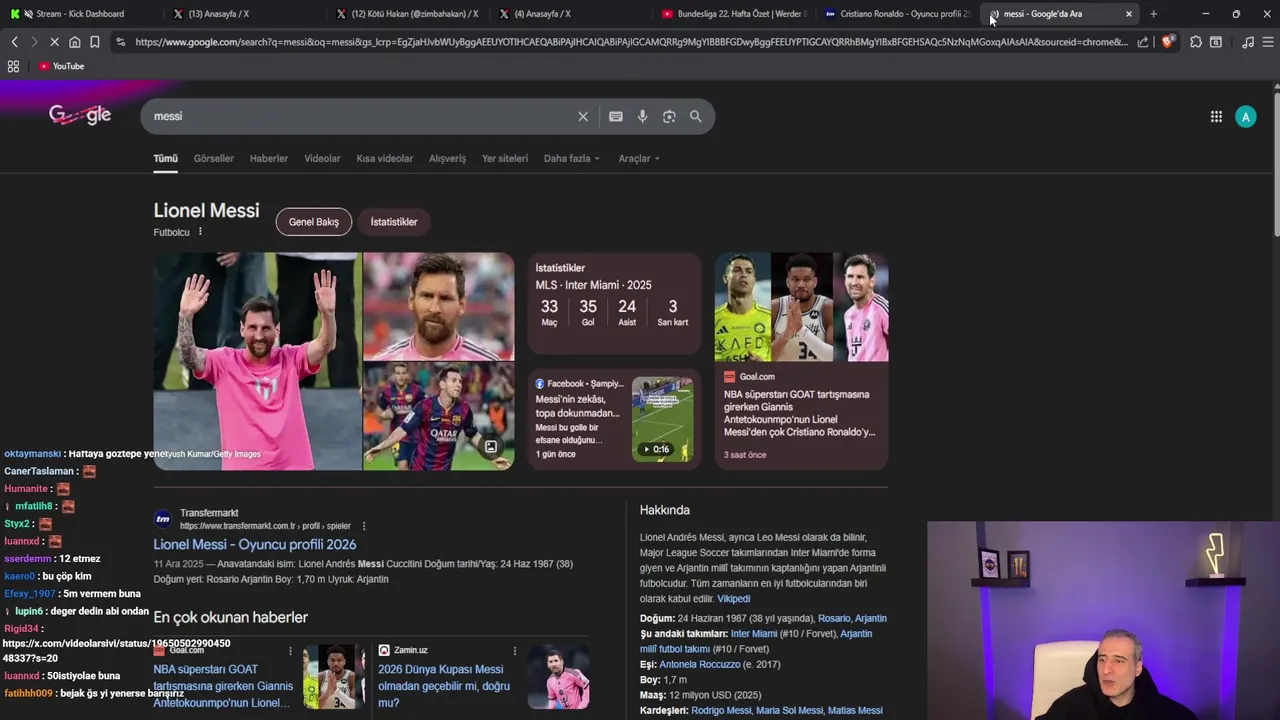Open the Antonela Roccuzzo link
Screen dimensions: 1280x720
tap(700, 665)
